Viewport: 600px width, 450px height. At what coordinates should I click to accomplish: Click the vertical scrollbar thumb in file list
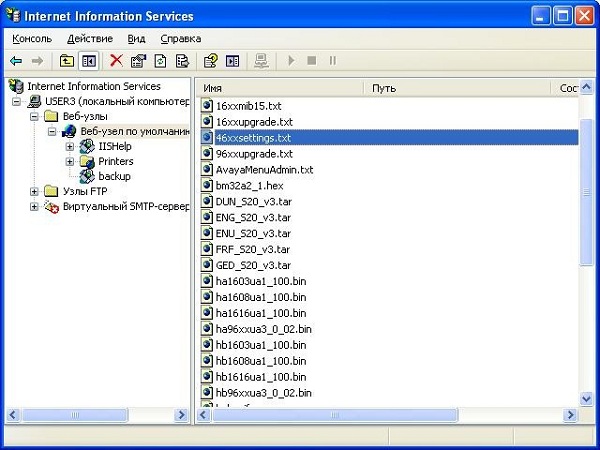point(586,192)
